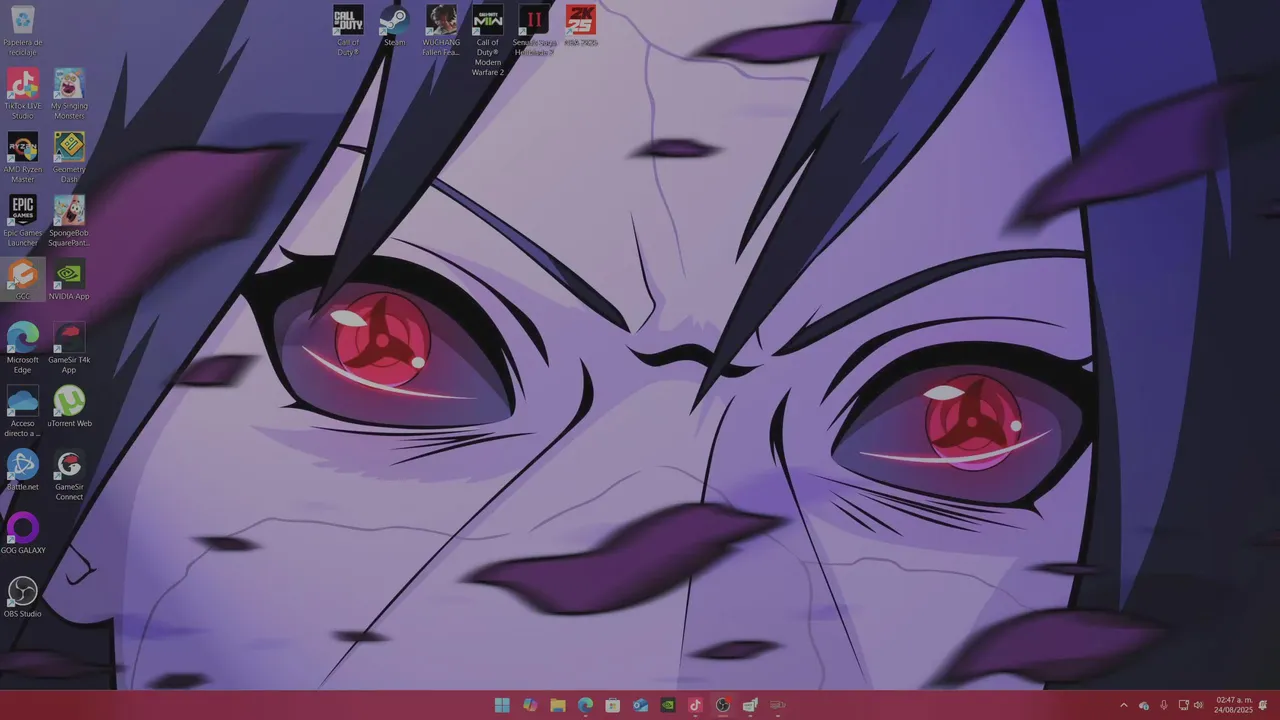1280x720 pixels.
Task: Open Microsoft Store from the taskbar
Action: coord(612,705)
